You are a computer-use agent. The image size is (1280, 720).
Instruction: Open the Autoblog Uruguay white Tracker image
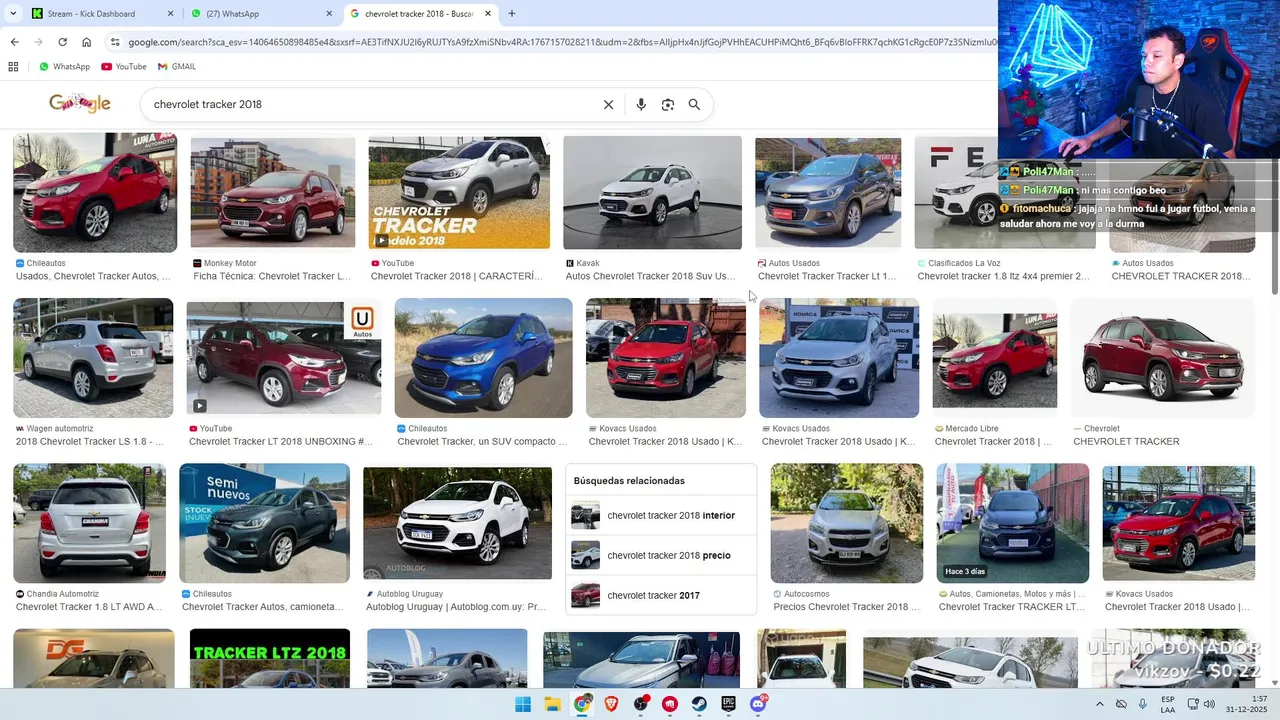[457, 523]
